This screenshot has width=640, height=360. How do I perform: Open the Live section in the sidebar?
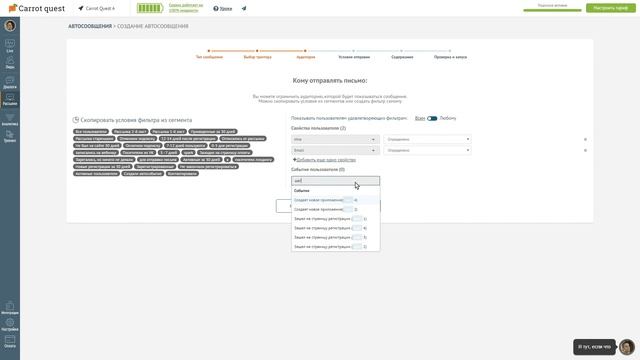click(x=10, y=46)
